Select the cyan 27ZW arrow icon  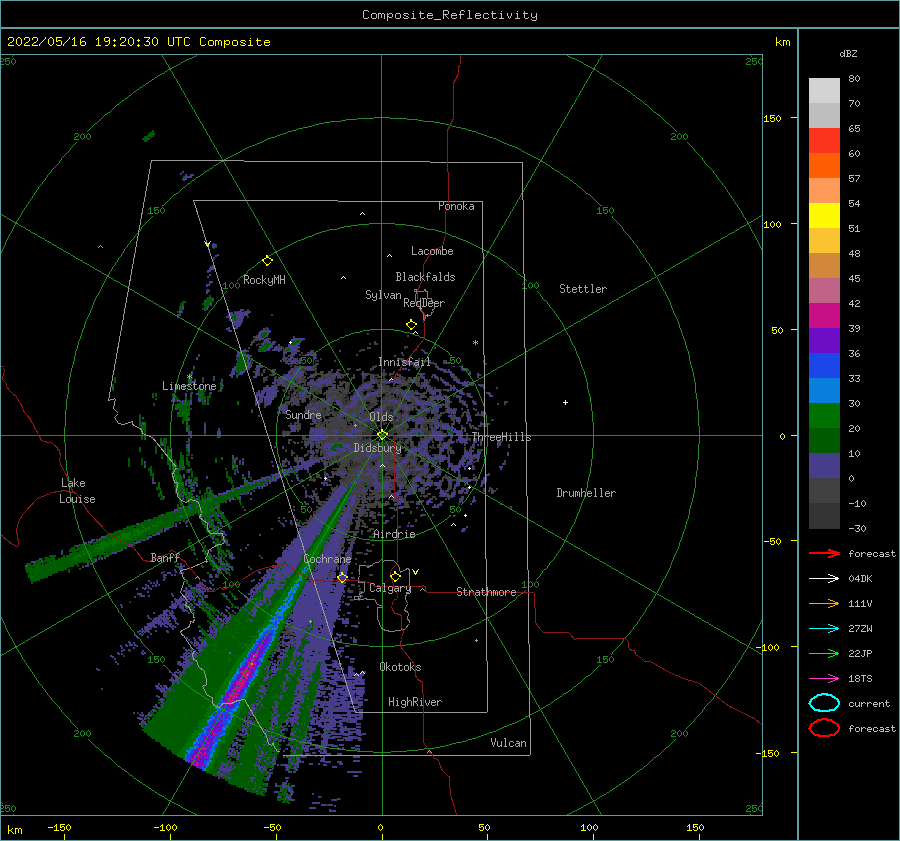click(x=824, y=629)
